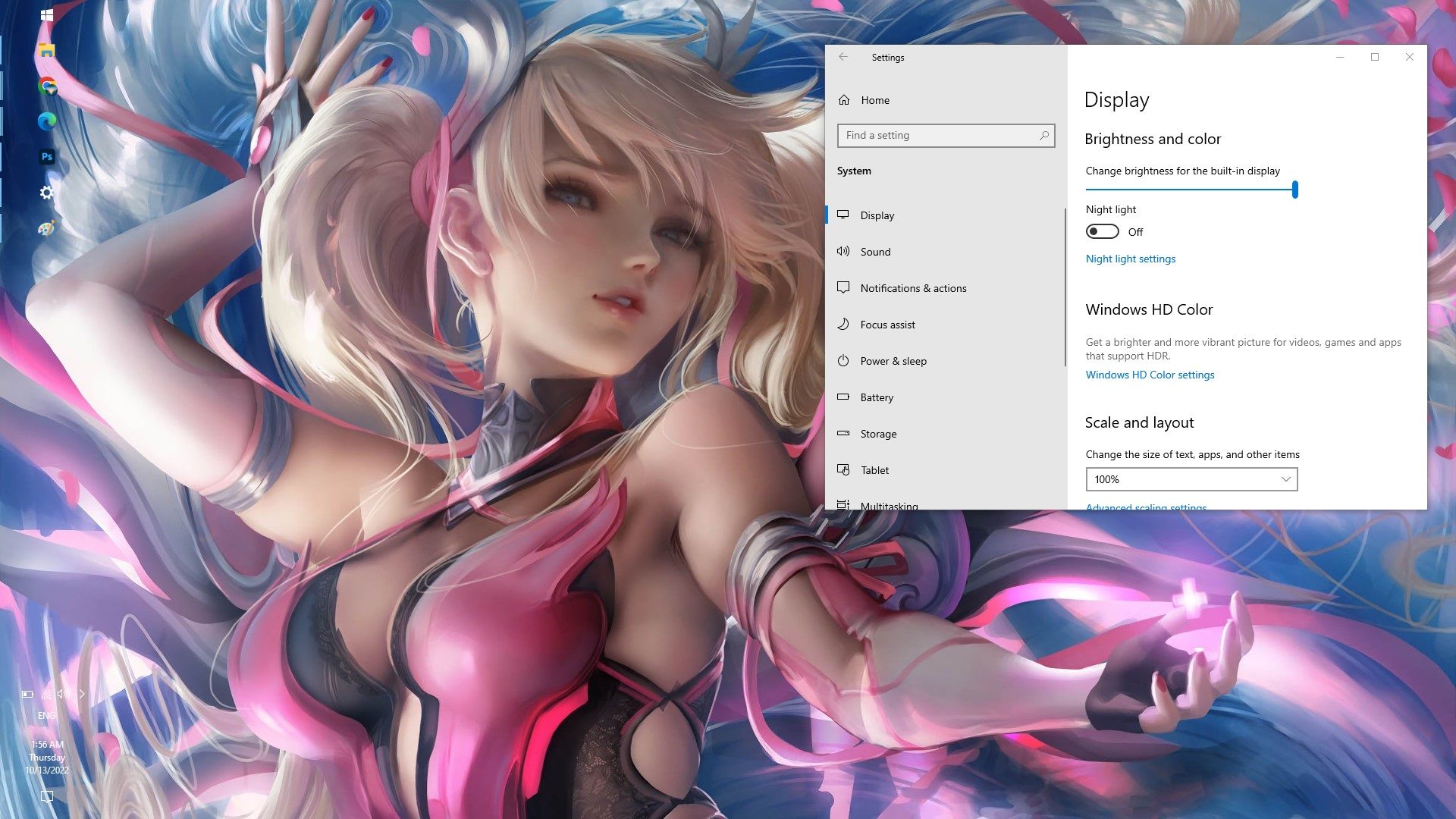
Task: Toggle the Night light switch Off
Action: point(1101,231)
